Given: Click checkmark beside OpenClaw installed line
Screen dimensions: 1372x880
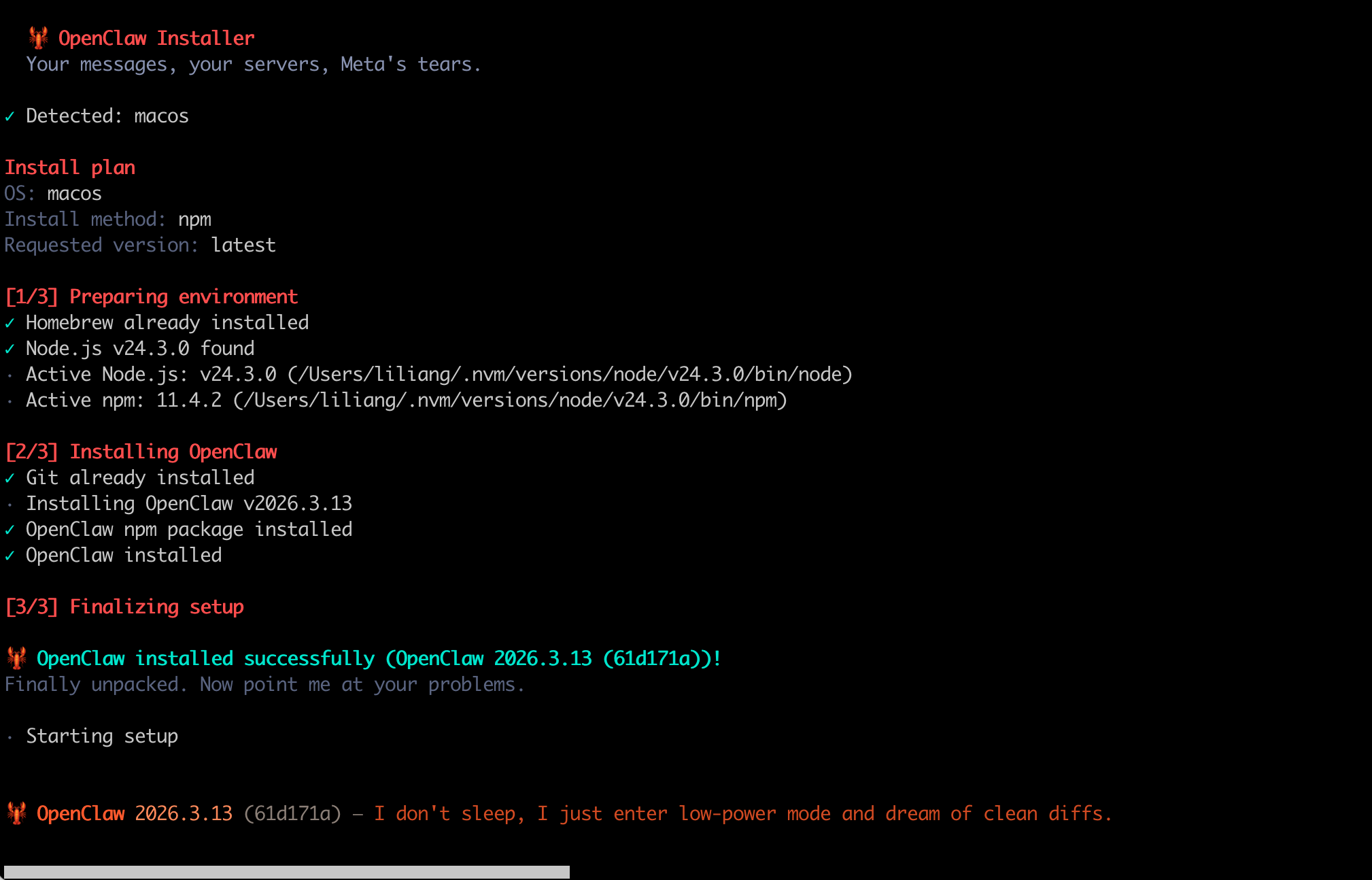Looking at the screenshot, I should click(10, 556).
